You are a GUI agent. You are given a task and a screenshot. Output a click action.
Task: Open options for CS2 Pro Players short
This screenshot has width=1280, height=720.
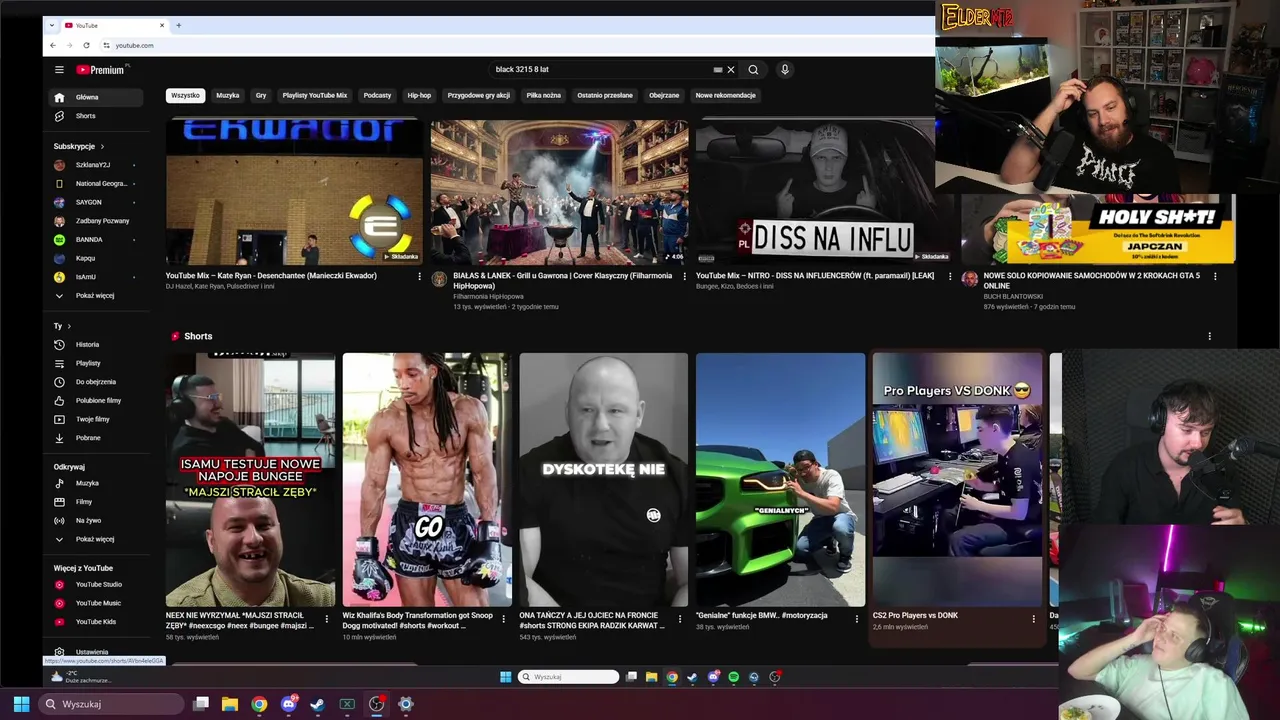(1033, 619)
